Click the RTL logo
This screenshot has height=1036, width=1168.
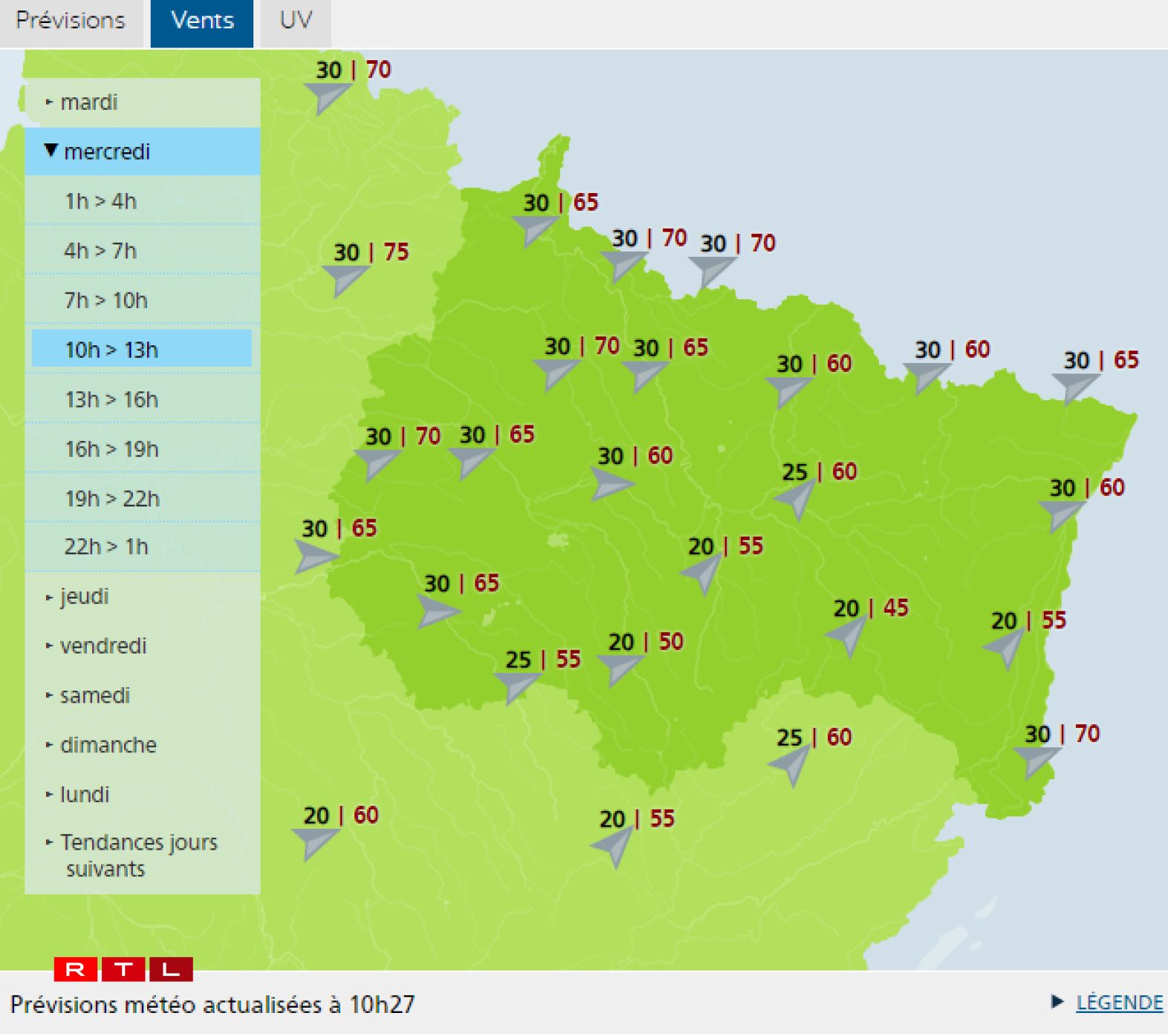tap(123, 969)
